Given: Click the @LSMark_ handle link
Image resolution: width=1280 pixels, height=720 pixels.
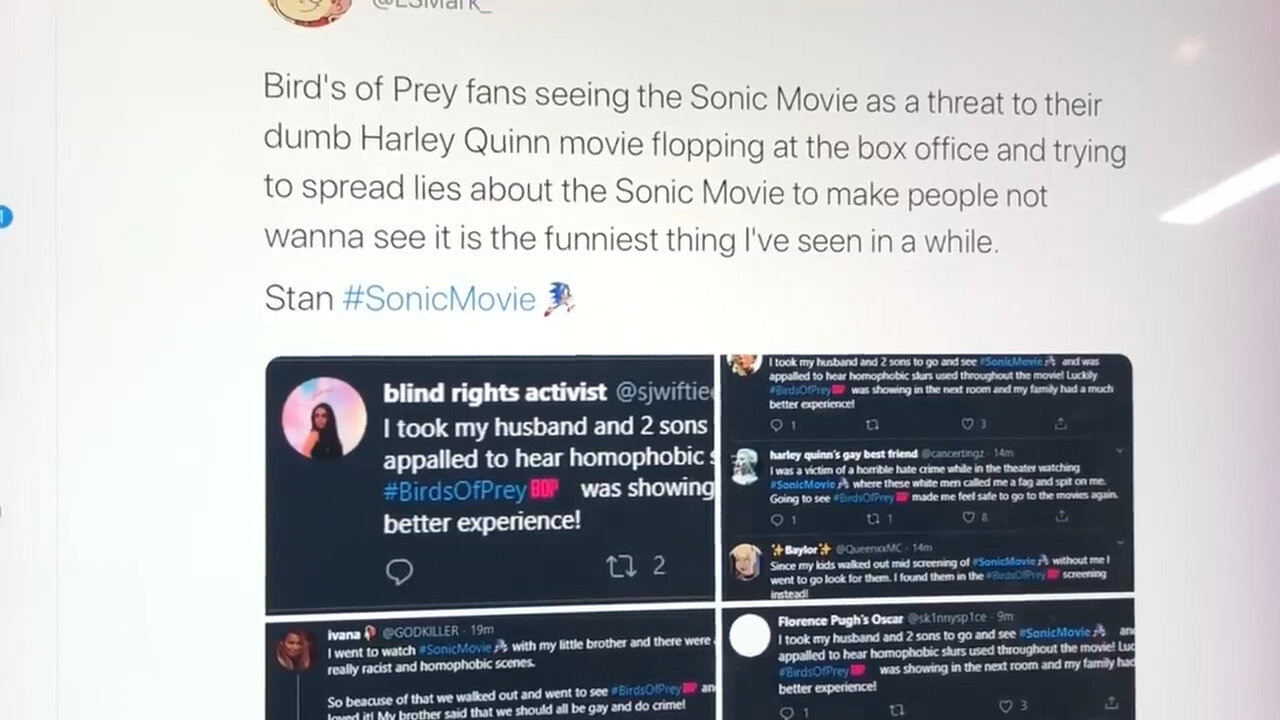Looking at the screenshot, I should (434, 5).
